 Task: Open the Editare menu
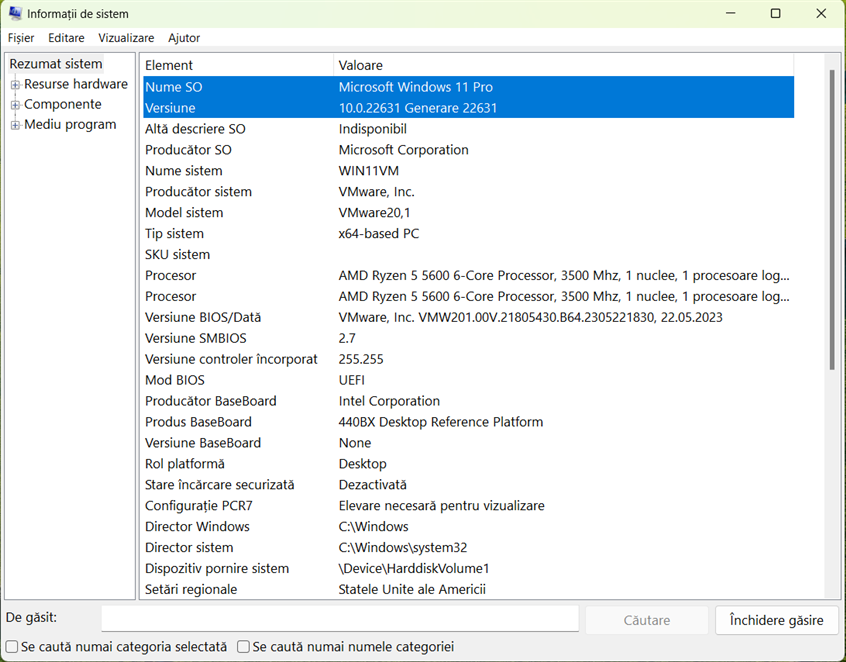pos(66,38)
